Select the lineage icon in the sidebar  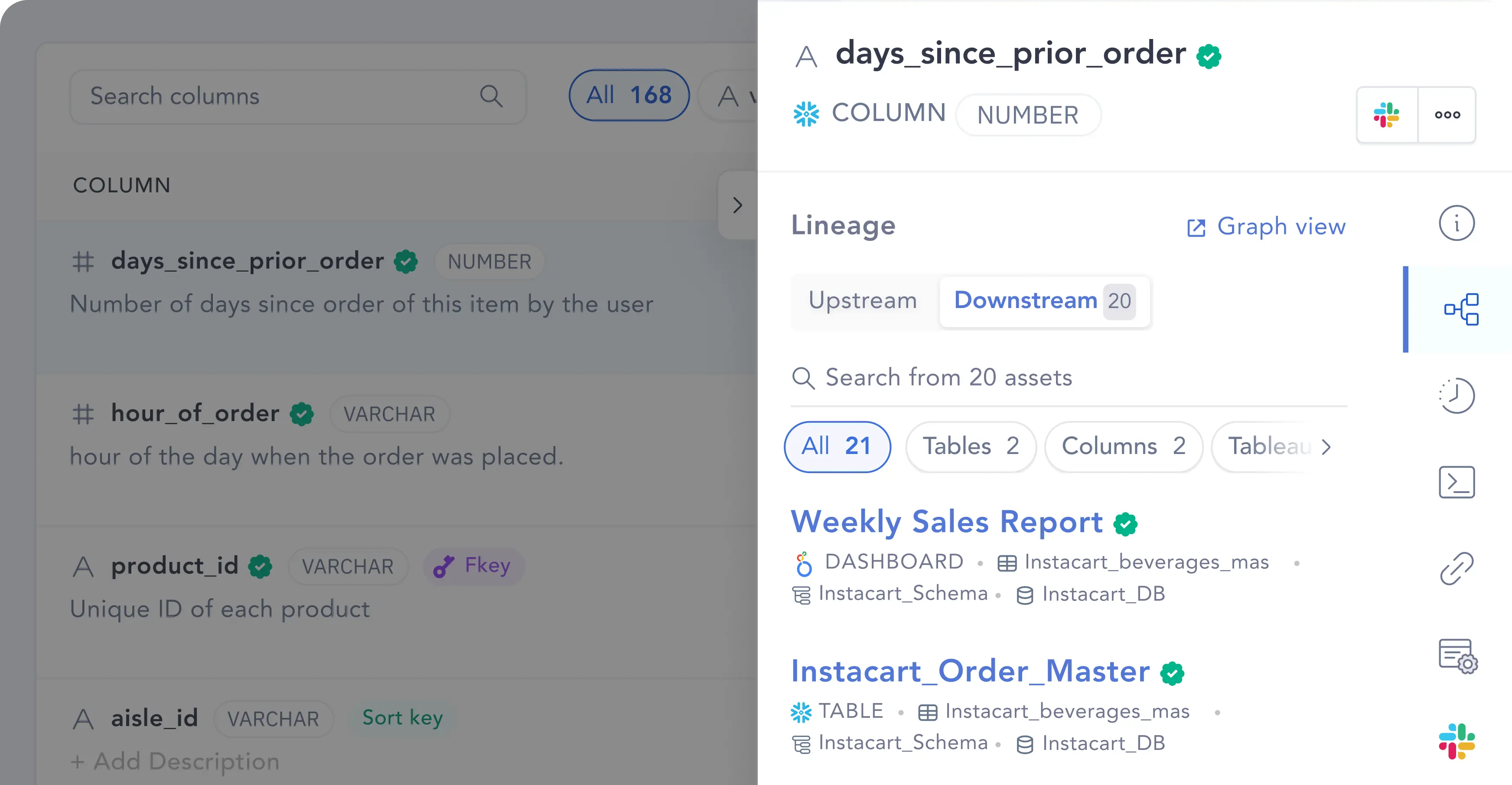[1461, 309]
